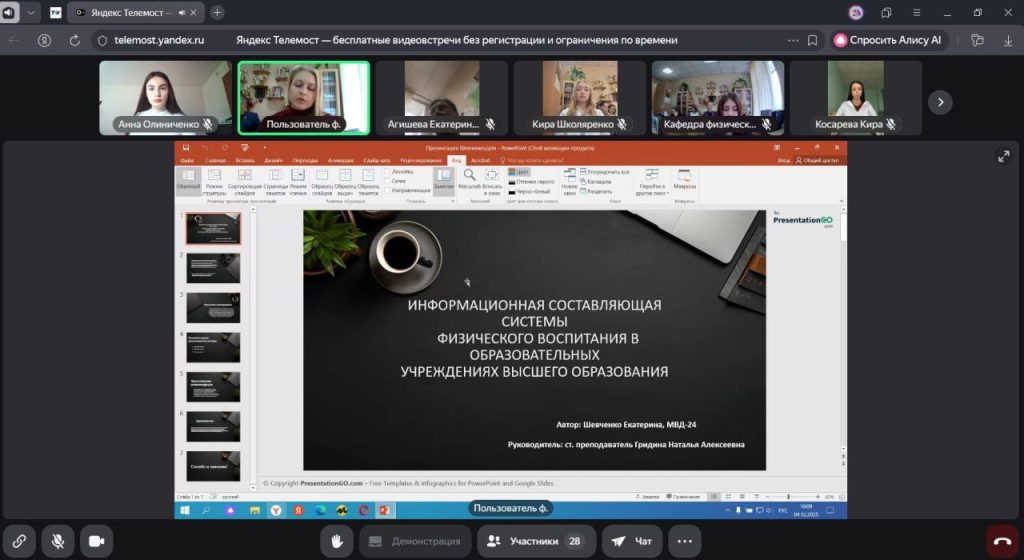The height and width of the screenshot is (560, 1024).
Task: Click Спросить Алису AI button
Action: coord(888,40)
